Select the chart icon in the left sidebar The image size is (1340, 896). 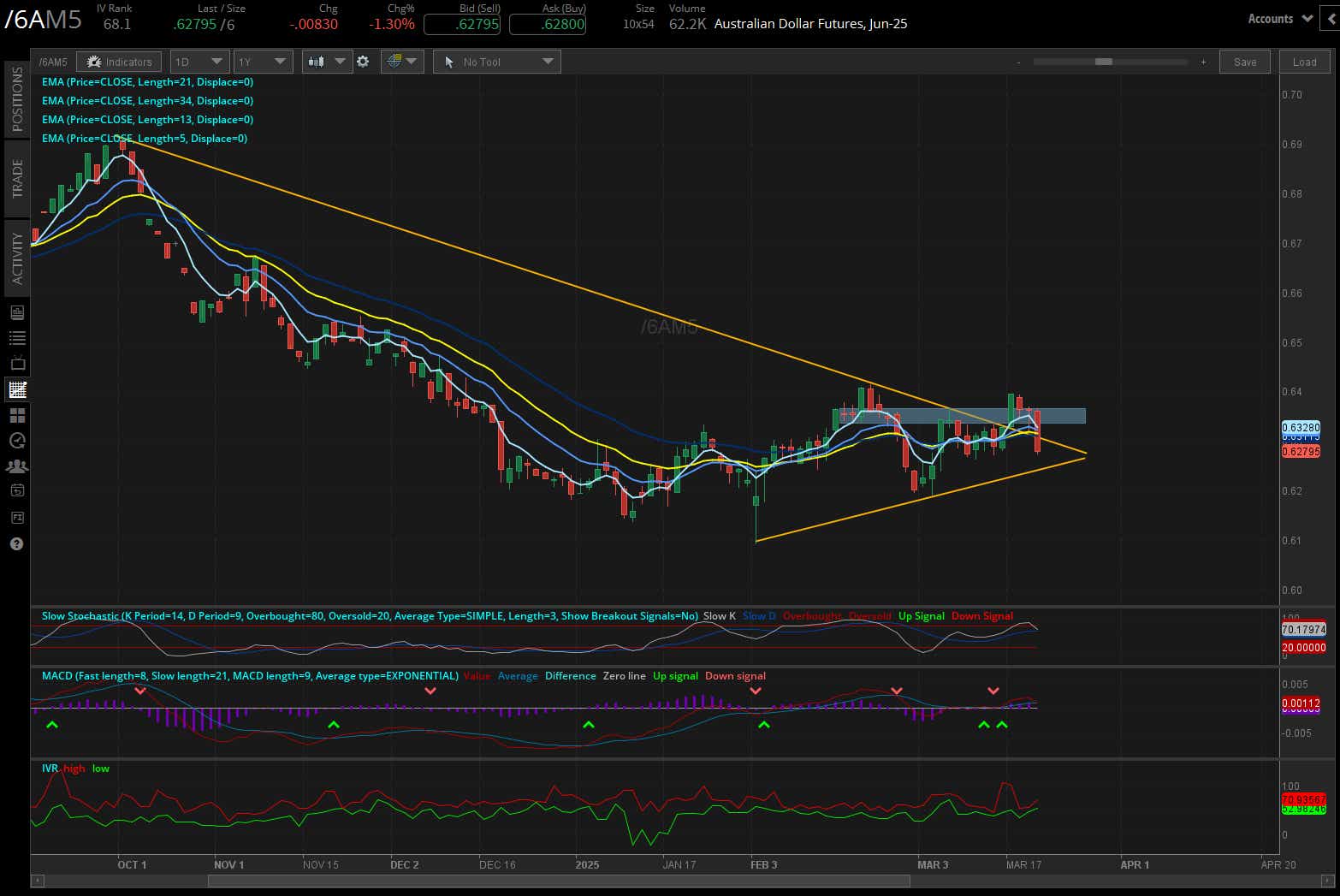tap(17, 389)
